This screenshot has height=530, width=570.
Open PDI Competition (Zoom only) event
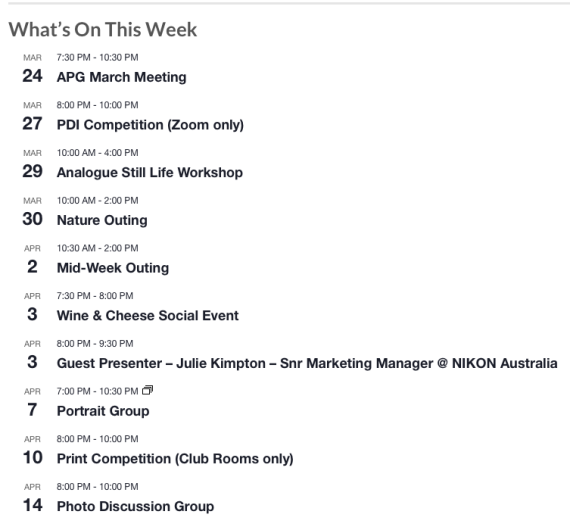coord(150,125)
